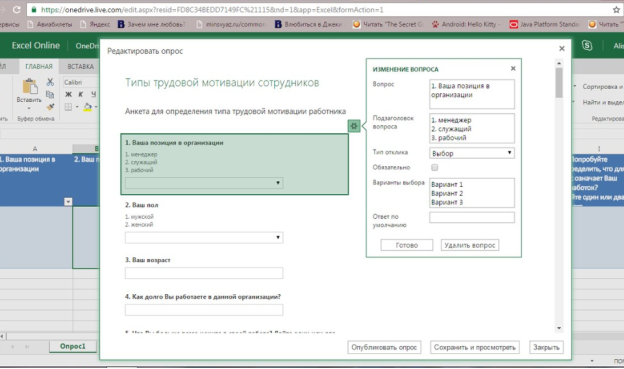The height and width of the screenshot is (369, 624).
Task: Click the survey dialog scrollbar up arrow
Action: [559, 63]
